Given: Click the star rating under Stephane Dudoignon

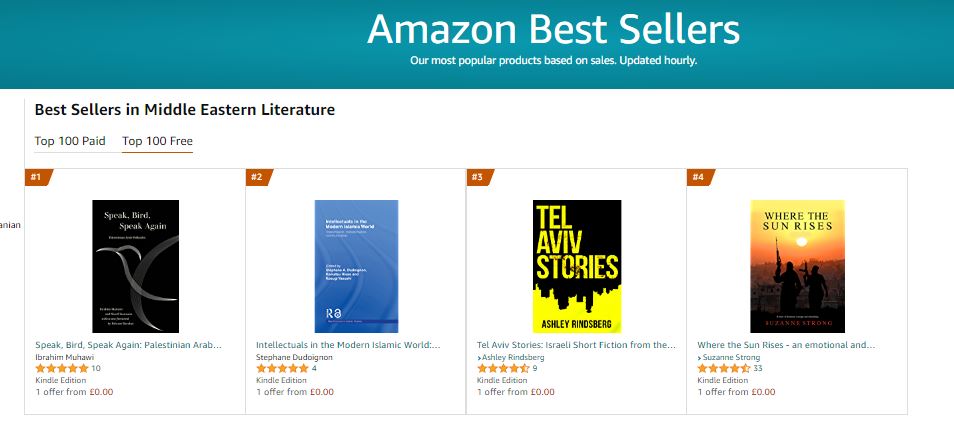Looking at the screenshot, I should tap(282, 368).
